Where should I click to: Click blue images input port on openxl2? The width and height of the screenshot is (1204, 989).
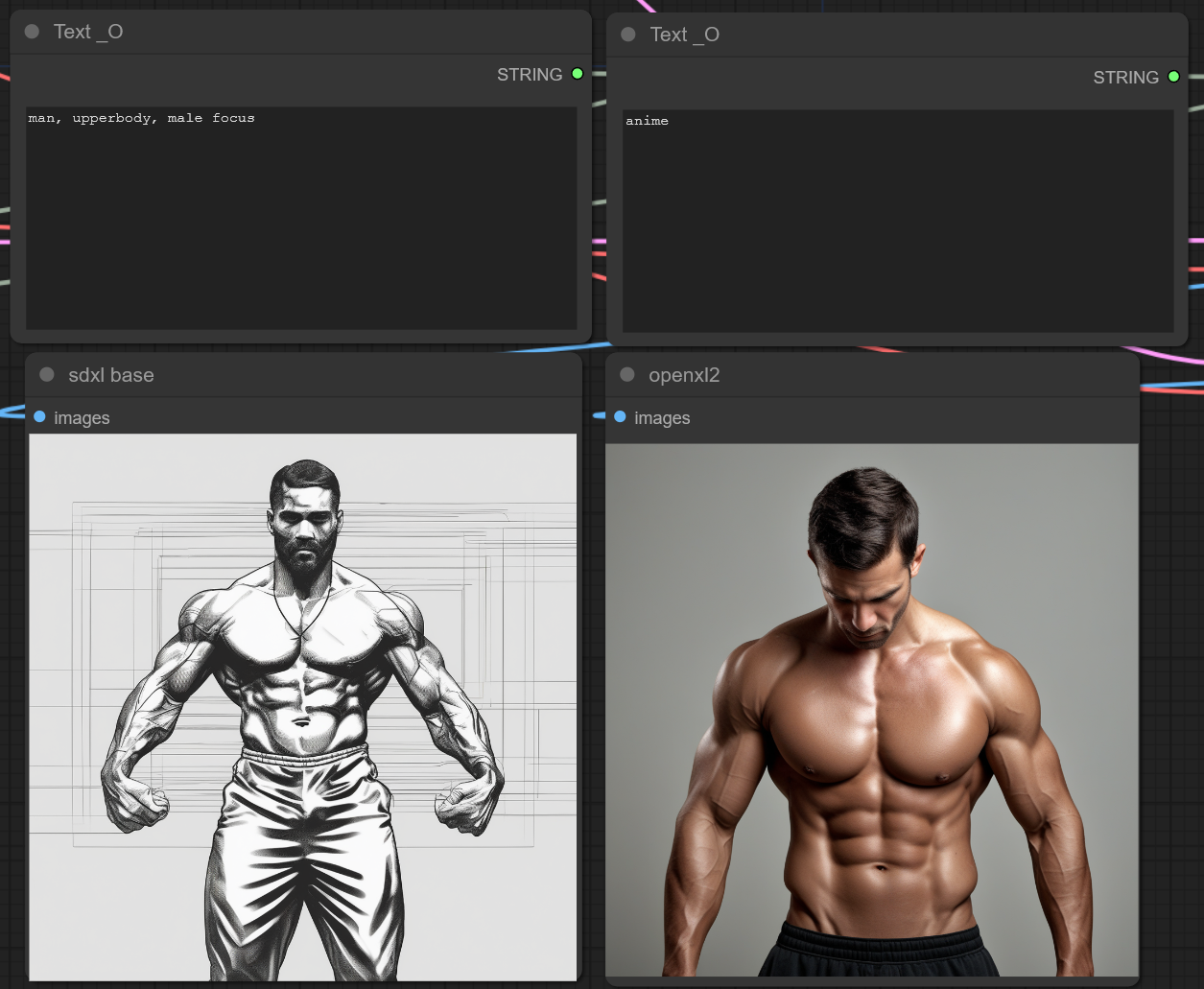coord(620,416)
